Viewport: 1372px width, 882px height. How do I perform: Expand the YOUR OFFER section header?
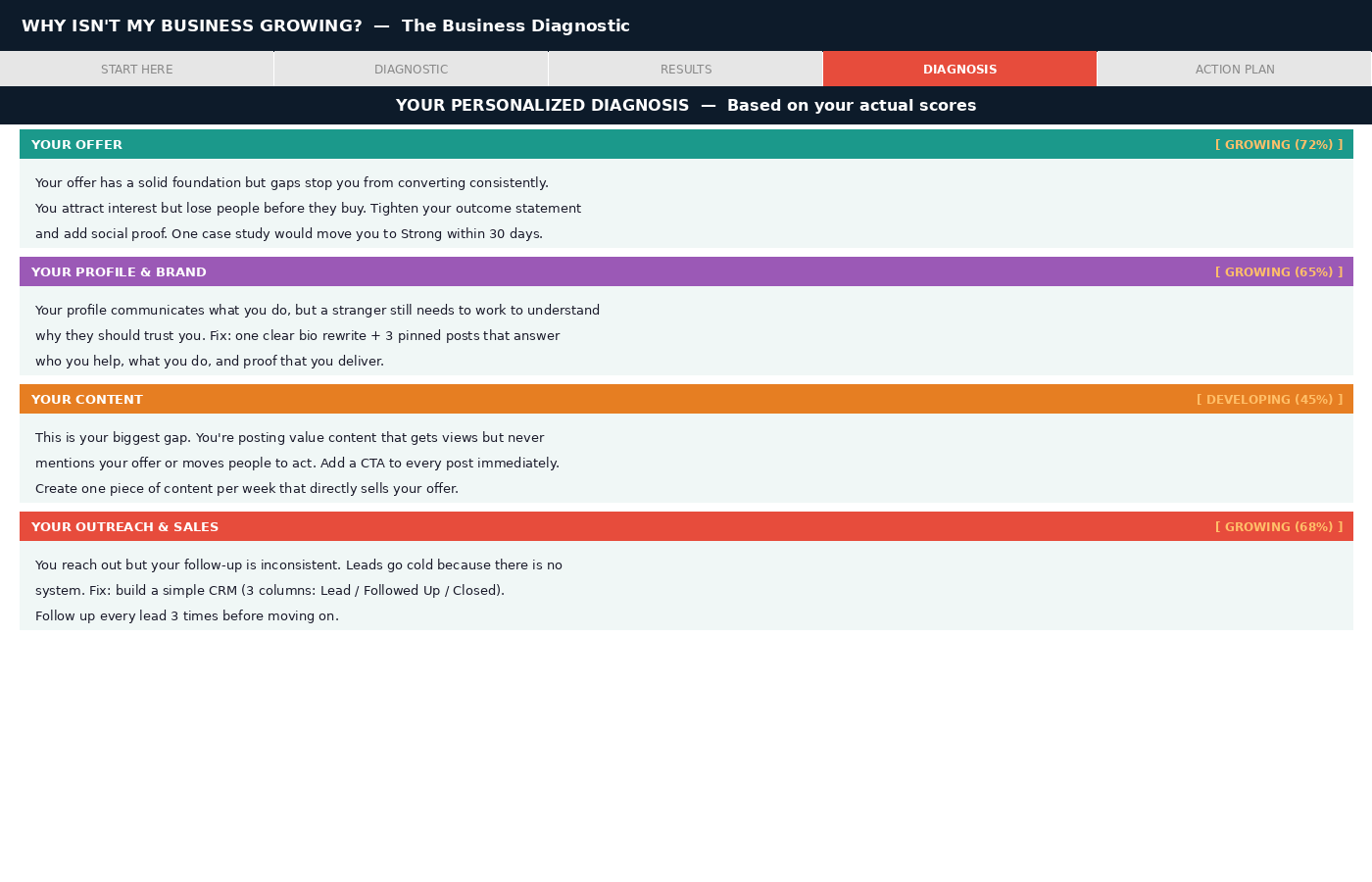click(76, 144)
